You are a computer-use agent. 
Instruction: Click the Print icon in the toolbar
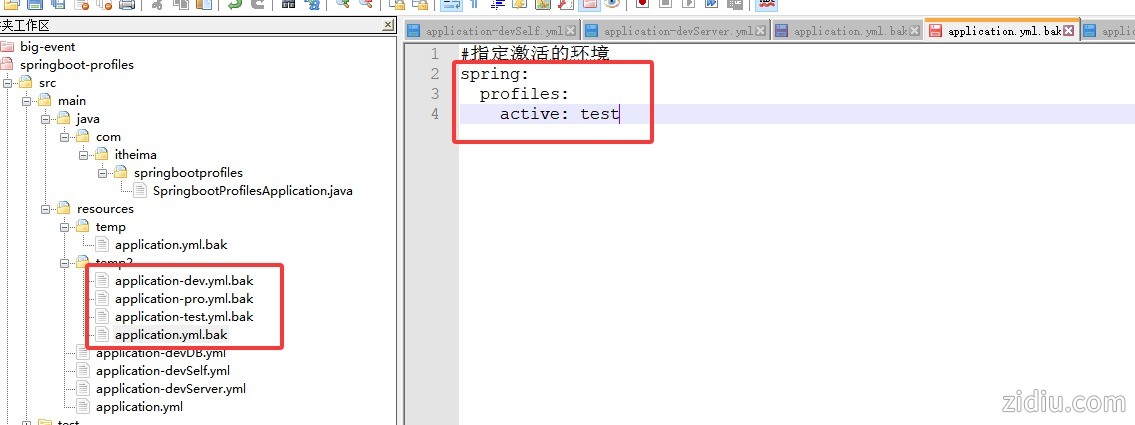pyautogui.click(x=127, y=5)
